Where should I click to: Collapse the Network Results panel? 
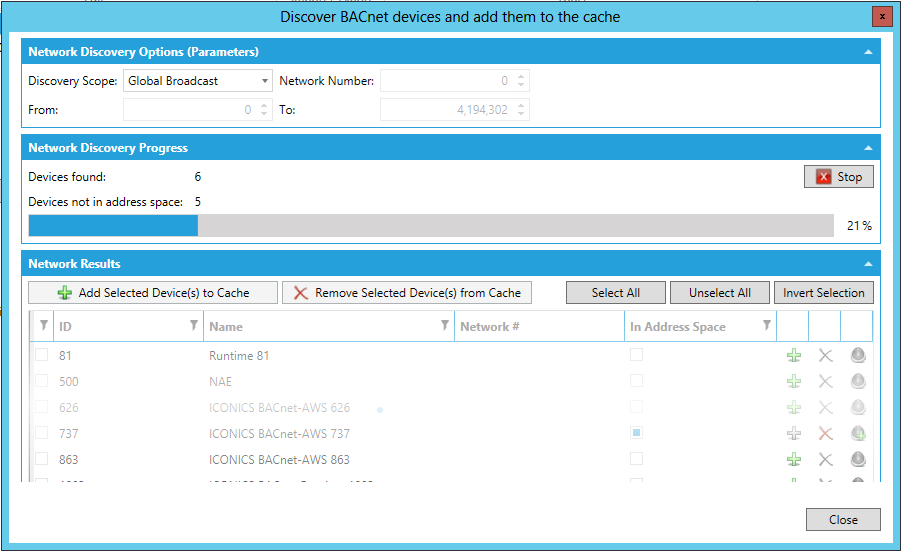[x=868, y=264]
